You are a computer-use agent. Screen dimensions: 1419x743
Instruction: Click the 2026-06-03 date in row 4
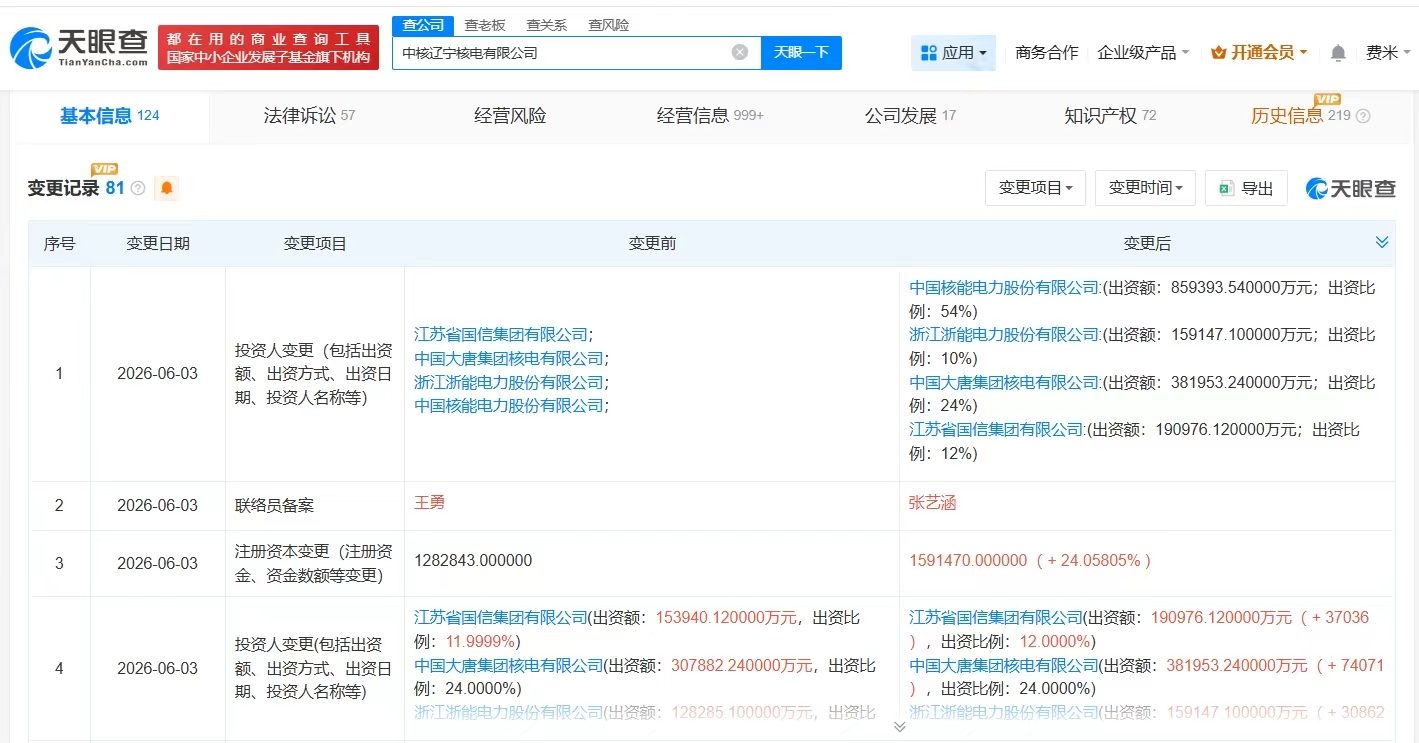tap(158, 668)
